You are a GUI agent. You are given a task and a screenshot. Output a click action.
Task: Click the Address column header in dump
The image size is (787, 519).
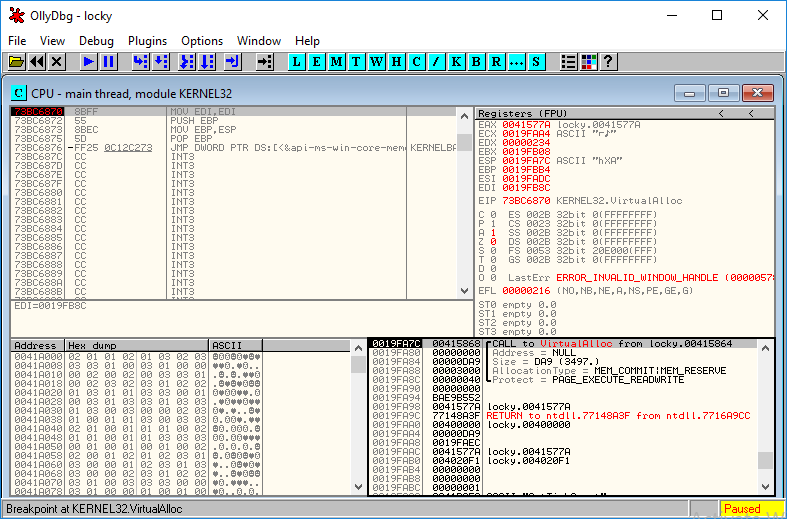coord(38,345)
